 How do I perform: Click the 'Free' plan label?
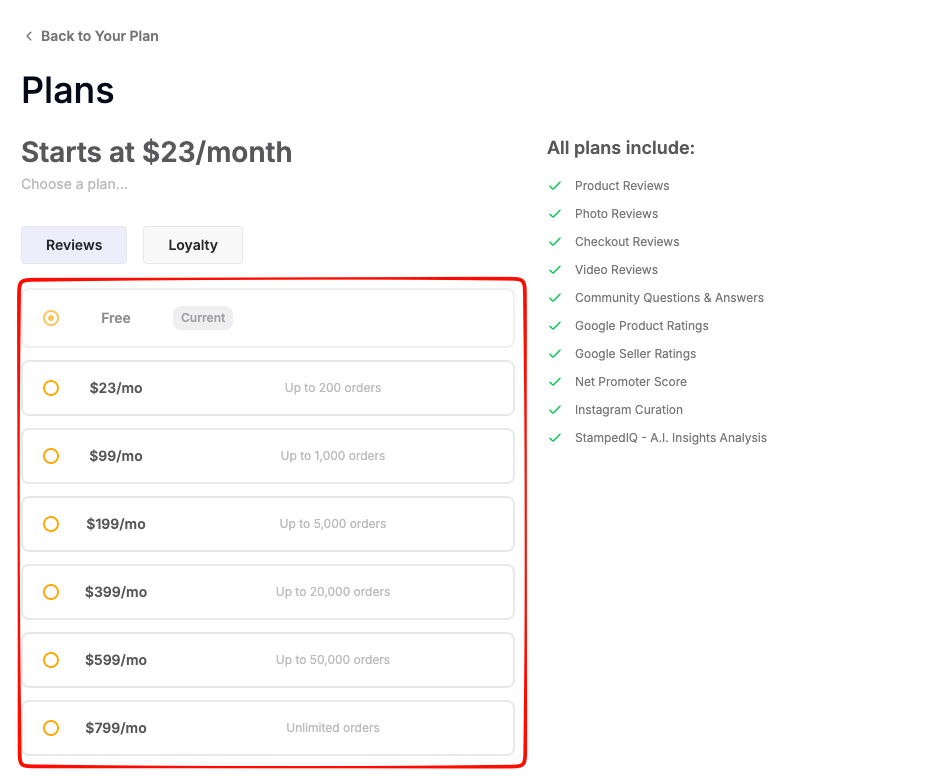(x=116, y=318)
